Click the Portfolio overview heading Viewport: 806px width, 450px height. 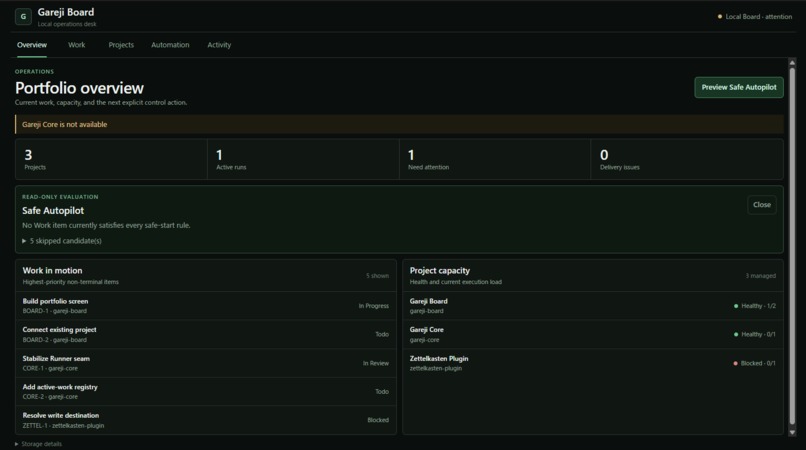[79, 88]
